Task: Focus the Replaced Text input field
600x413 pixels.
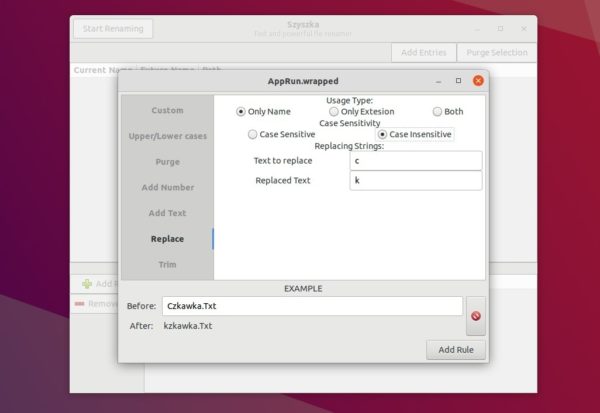Action: click(416, 180)
